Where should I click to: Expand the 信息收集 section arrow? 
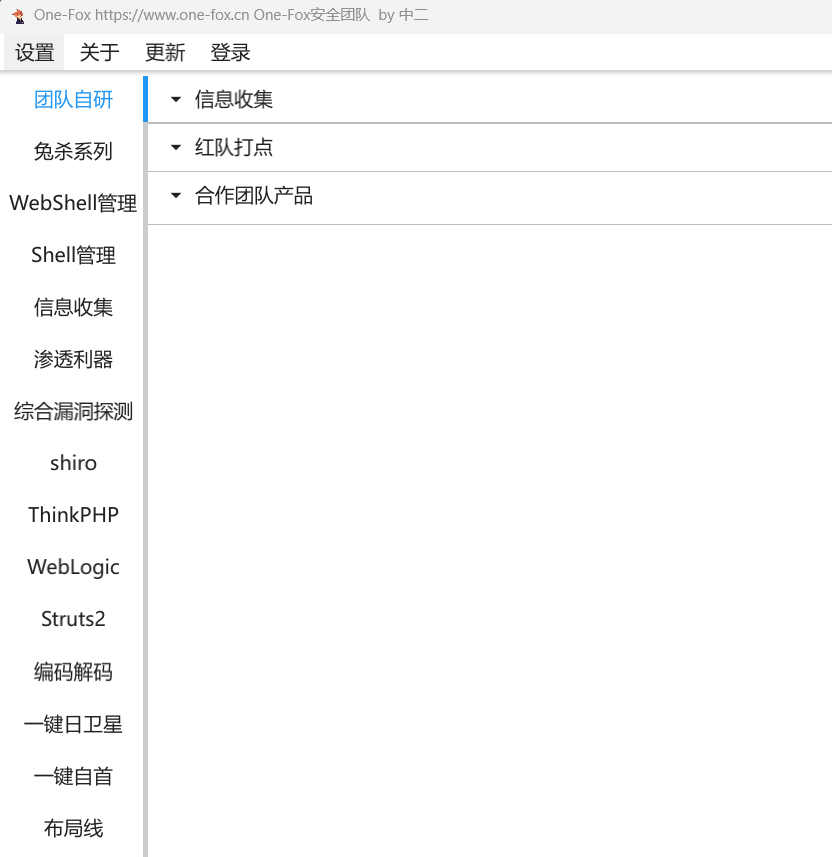pyautogui.click(x=175, y=99)
